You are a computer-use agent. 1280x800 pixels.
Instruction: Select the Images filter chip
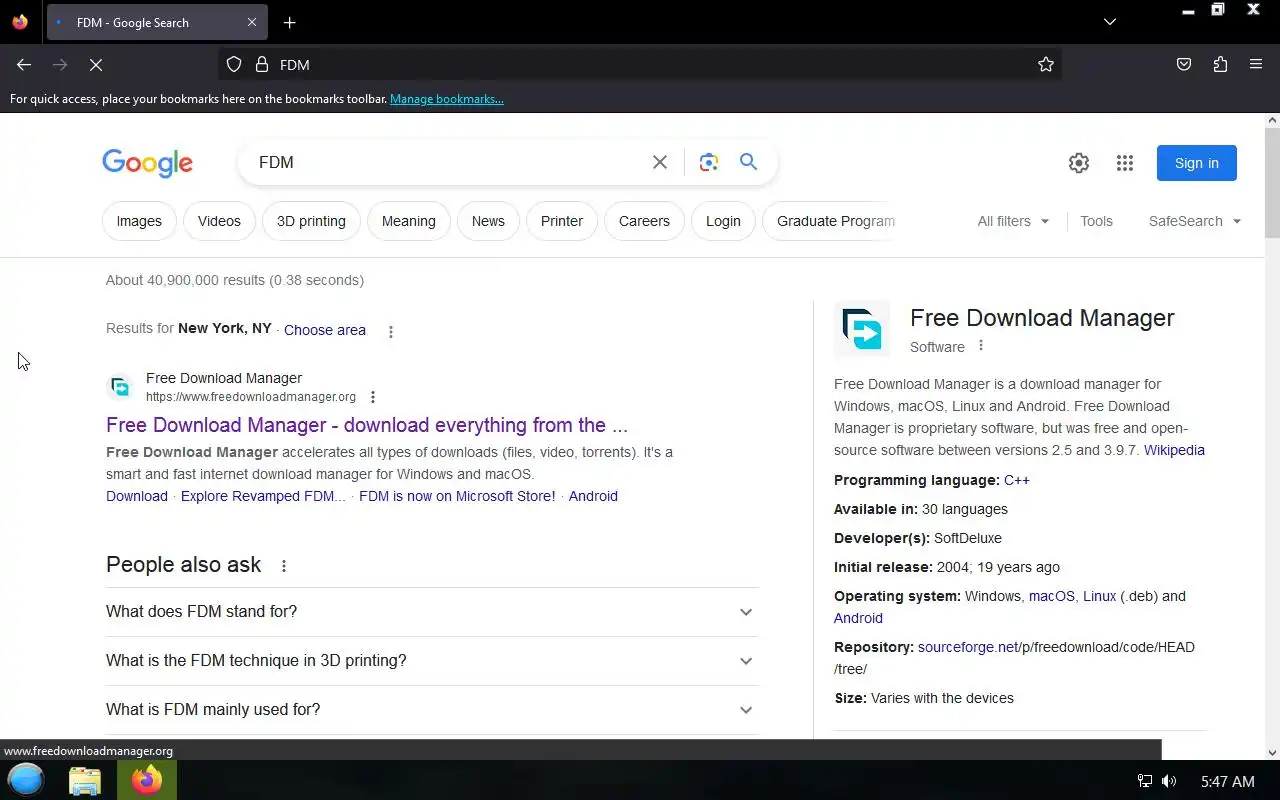[x=139, y=221]
